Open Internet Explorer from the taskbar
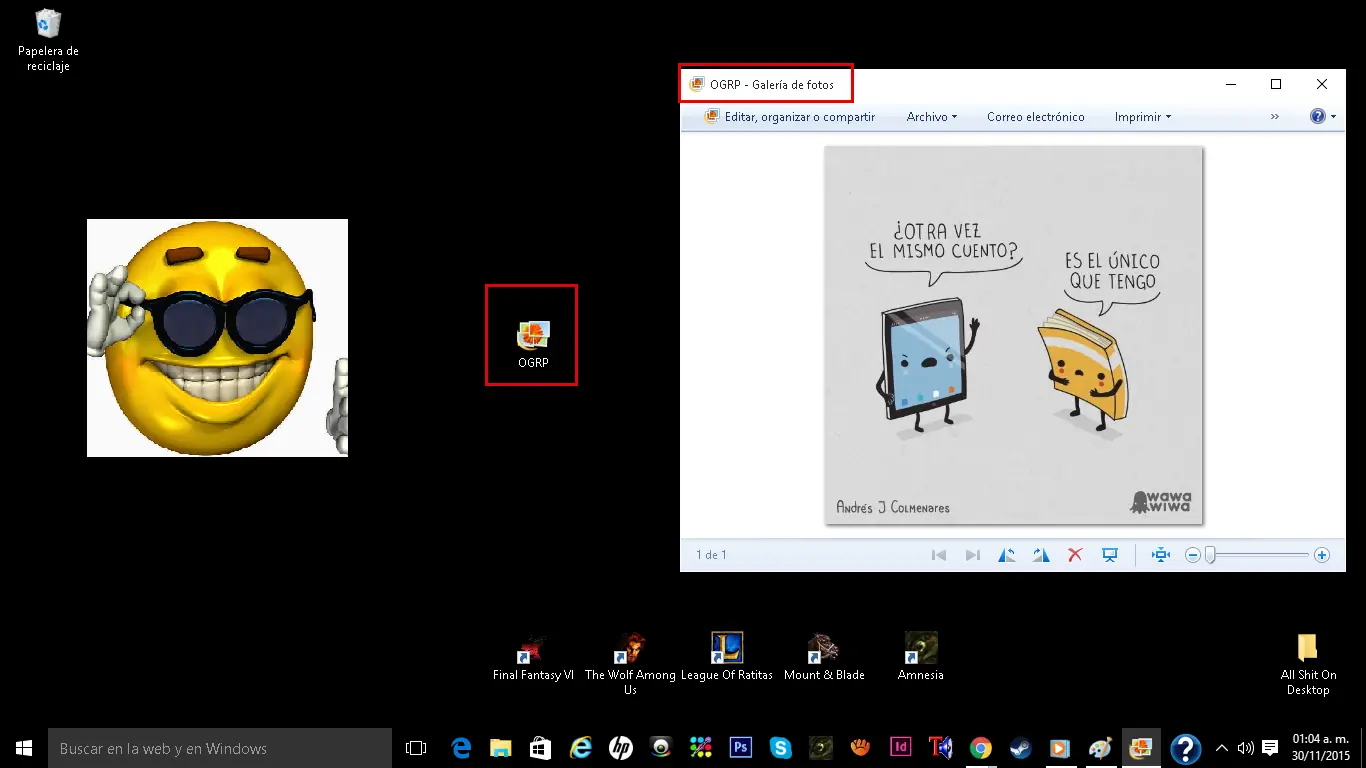This screenshot has width=1366, height=768. pyautogui.click(x=581, y=748)
